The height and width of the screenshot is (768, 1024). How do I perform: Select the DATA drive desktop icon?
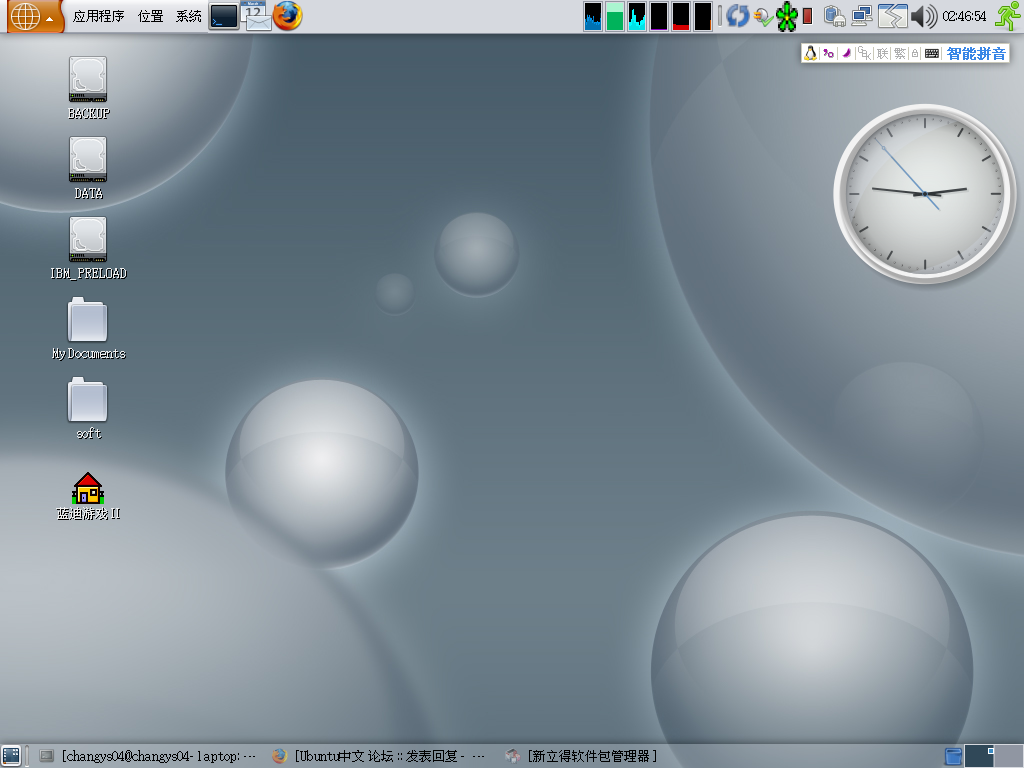(88, 168)
